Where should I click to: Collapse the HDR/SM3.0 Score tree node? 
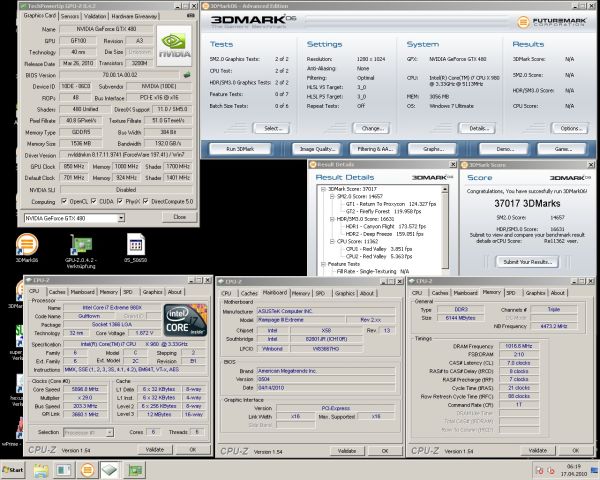tap(332, 219)
